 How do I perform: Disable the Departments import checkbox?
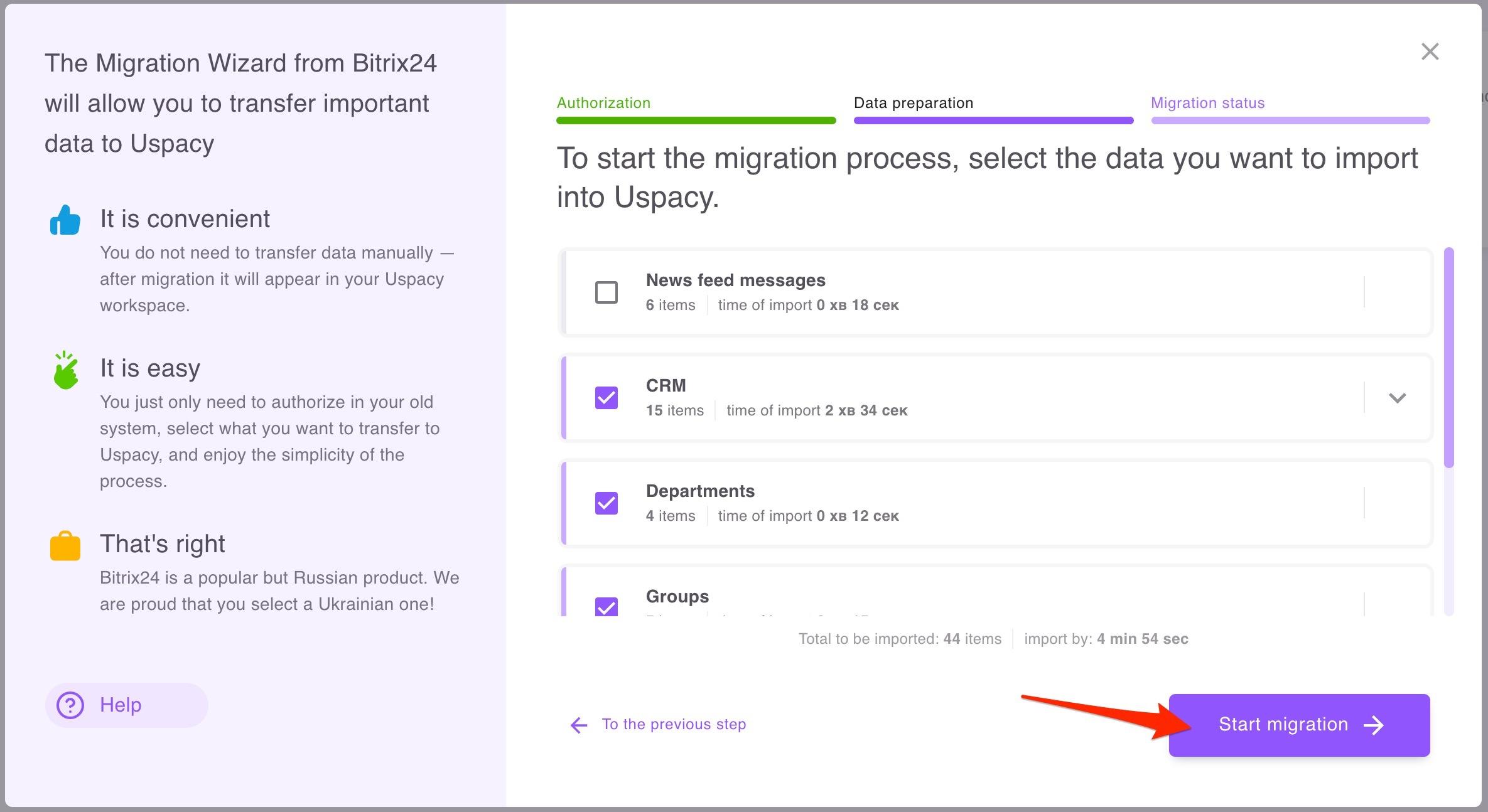click(606, 503)
